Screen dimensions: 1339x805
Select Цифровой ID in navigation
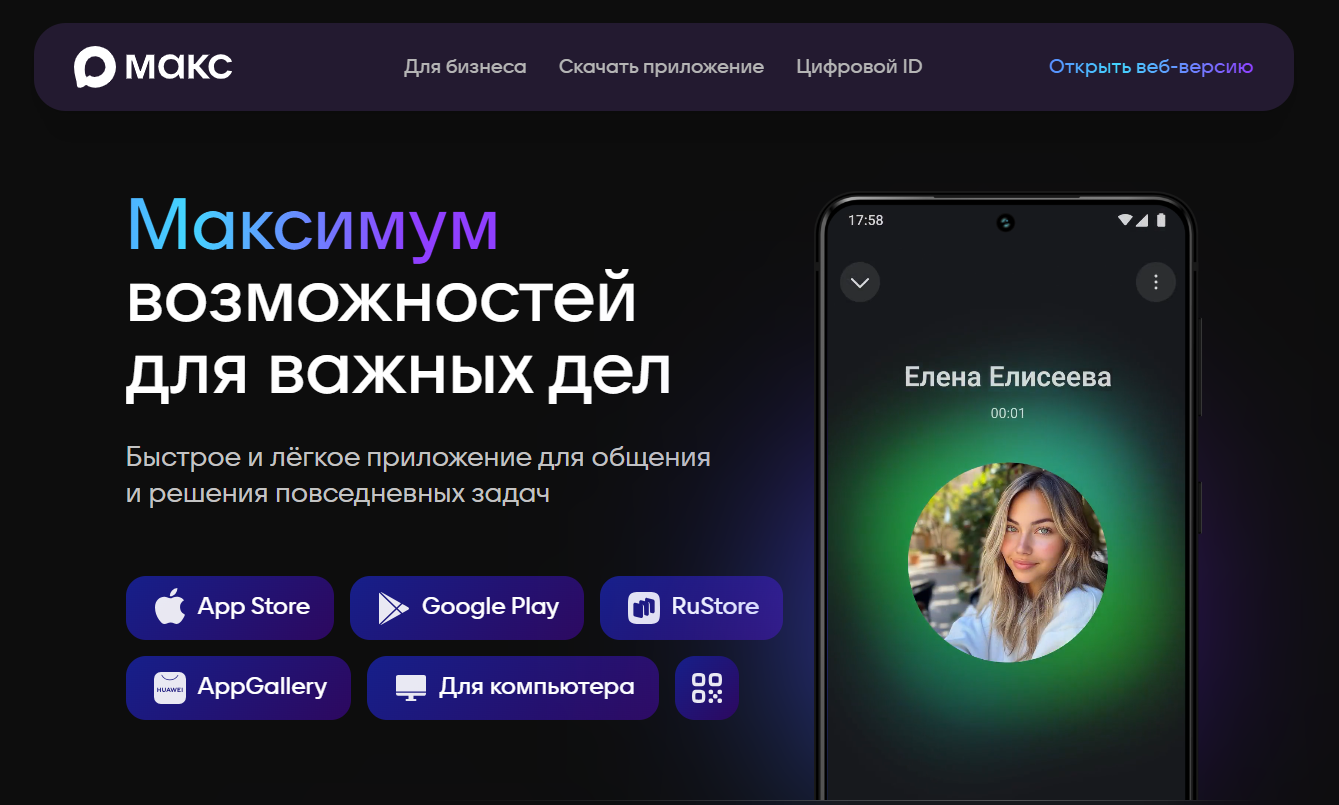point(859,67)
